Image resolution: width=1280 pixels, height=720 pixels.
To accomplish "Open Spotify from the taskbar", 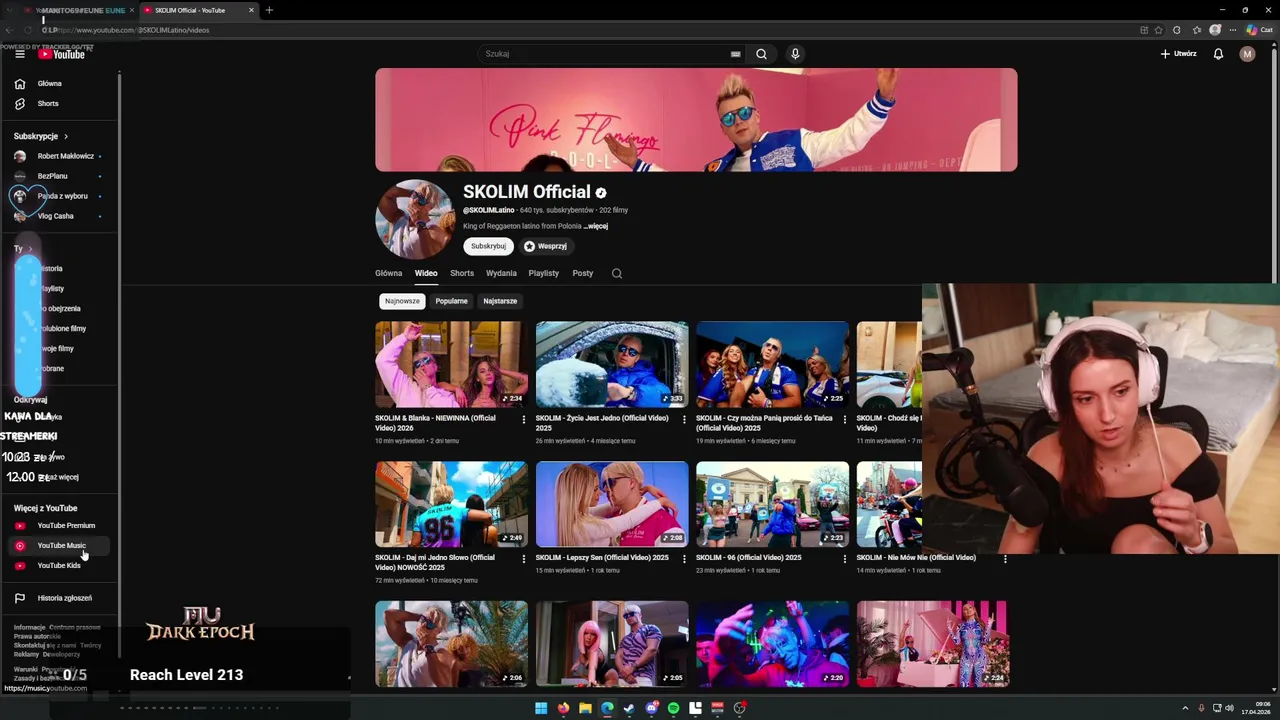I will (x=673, y=708).
